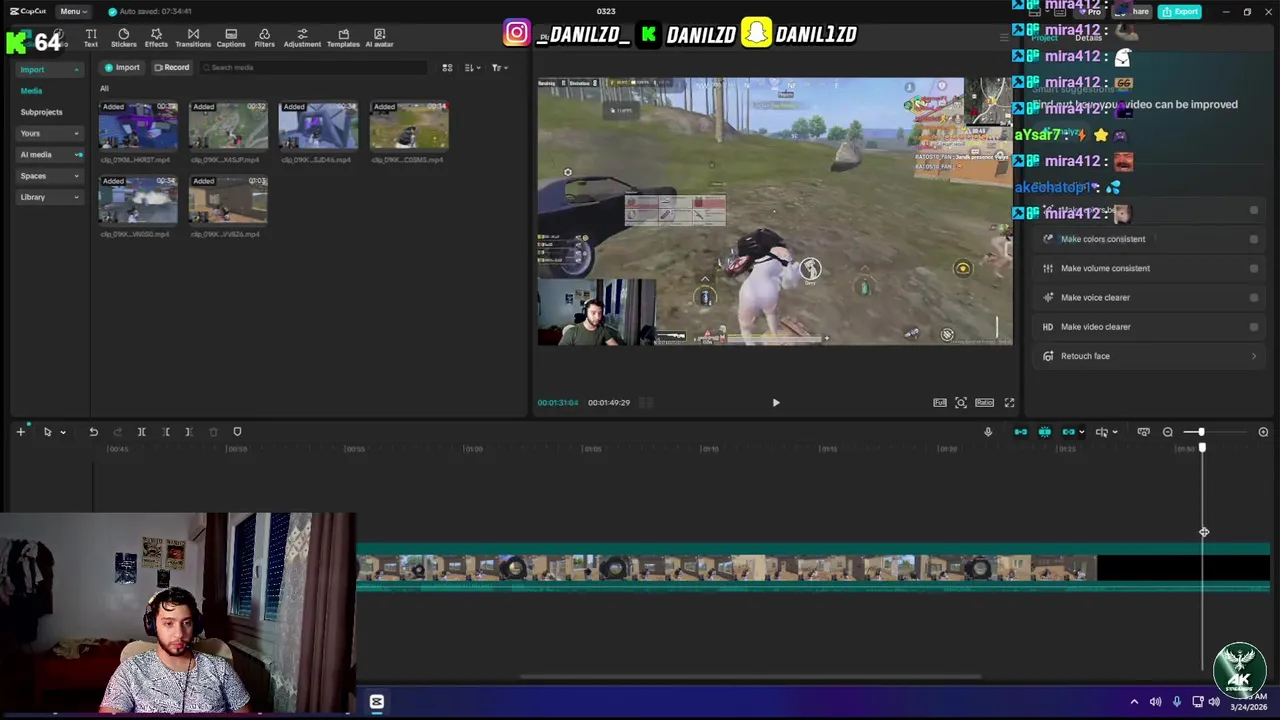Image resolution: width=1280 pixels, height=720 pixels.
Task: Delete the selected timeline clip
Action: pyautogui.click(x=213, y=432)
